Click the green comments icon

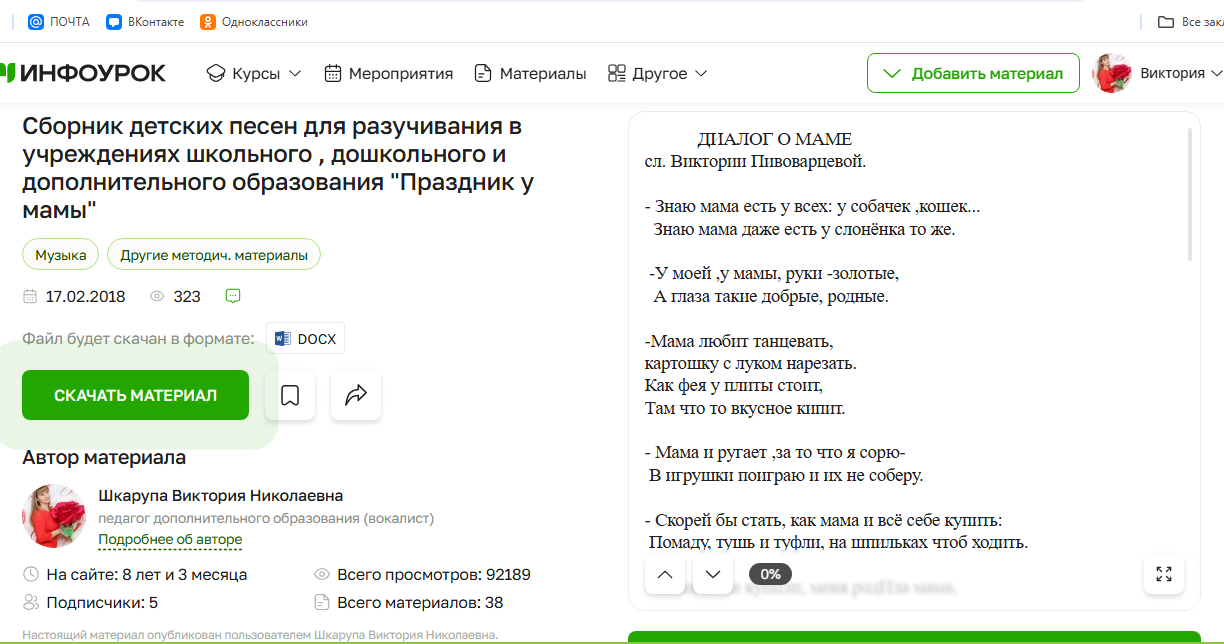(x=233, y=296)
